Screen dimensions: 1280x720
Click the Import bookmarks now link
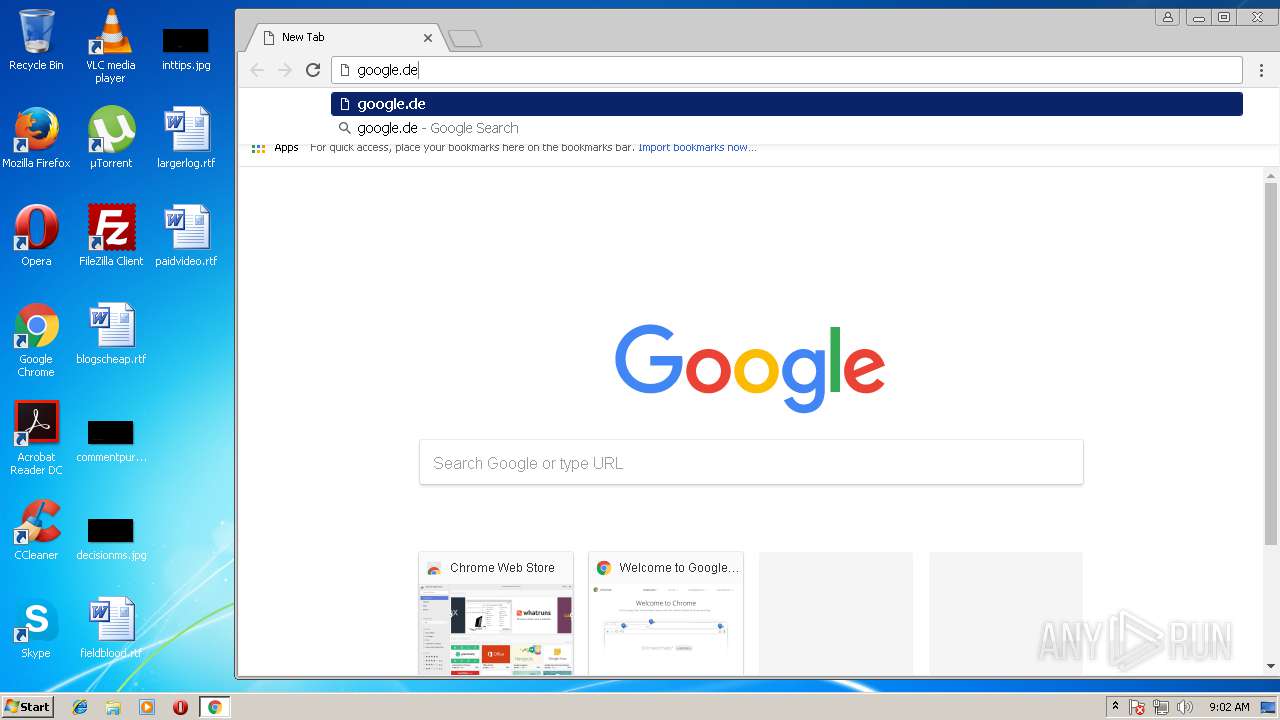(697, 148)
